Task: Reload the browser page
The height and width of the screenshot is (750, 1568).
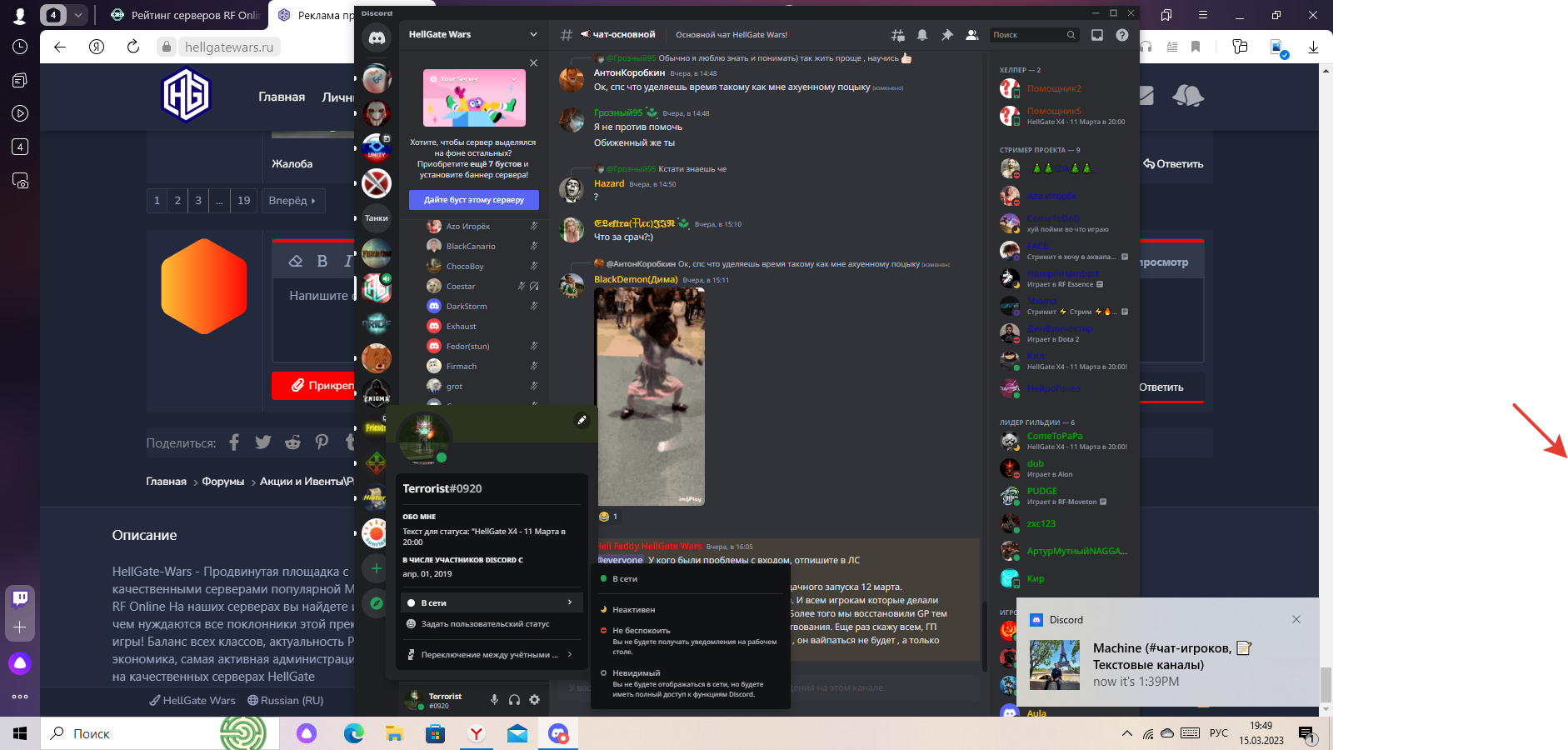Action: [133, 47]
